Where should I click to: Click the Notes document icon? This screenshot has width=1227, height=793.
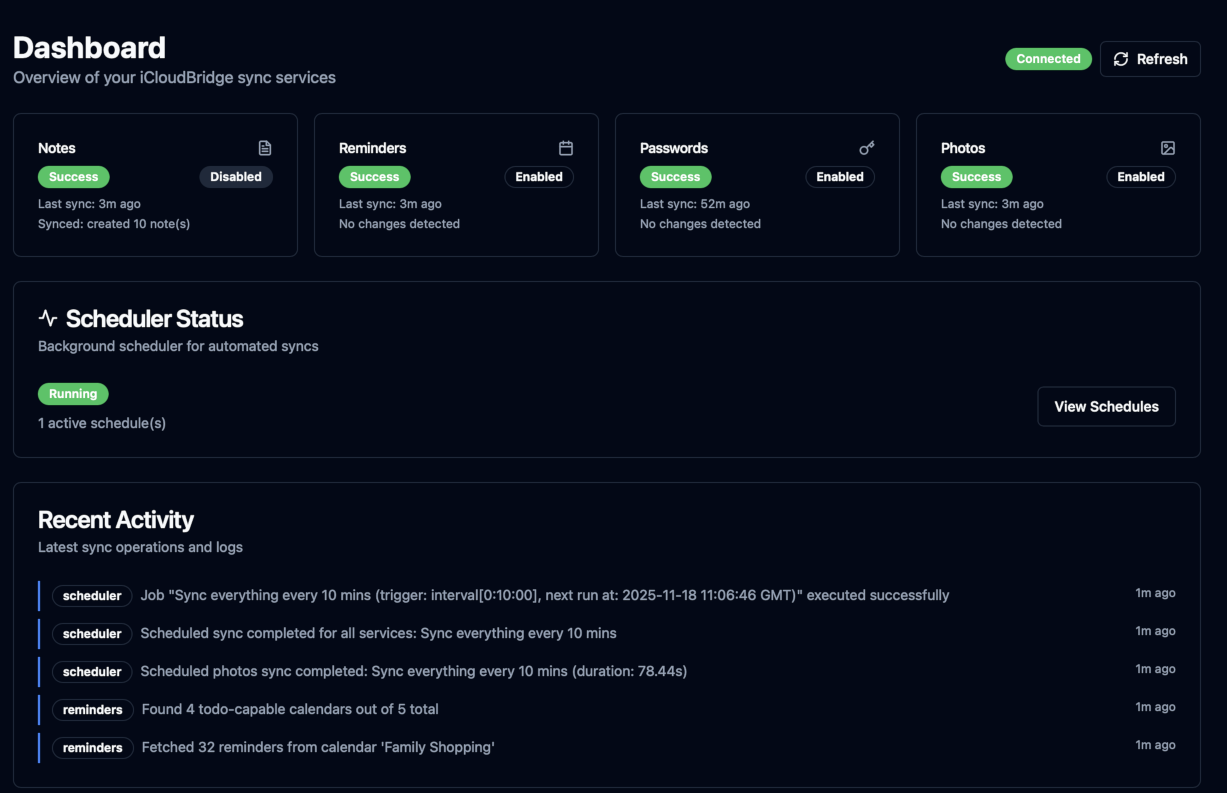coord(265,148)
